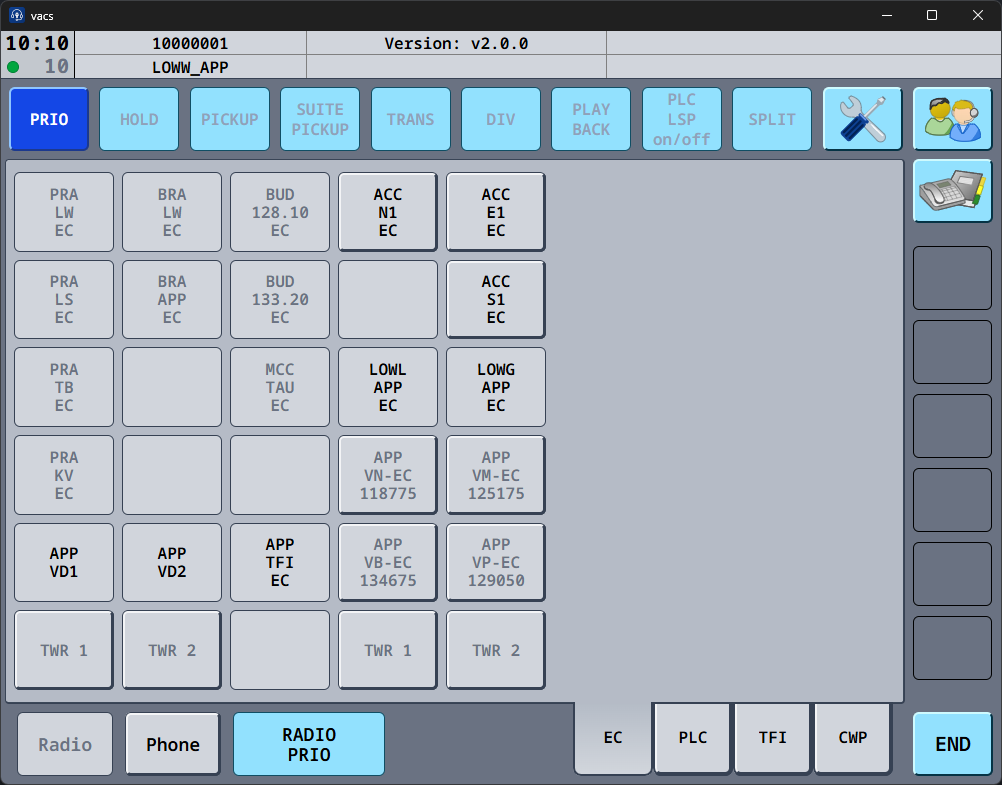Select the CWP tab
Viewport: 1002px width, 785px height.
[x=853, y=738]
